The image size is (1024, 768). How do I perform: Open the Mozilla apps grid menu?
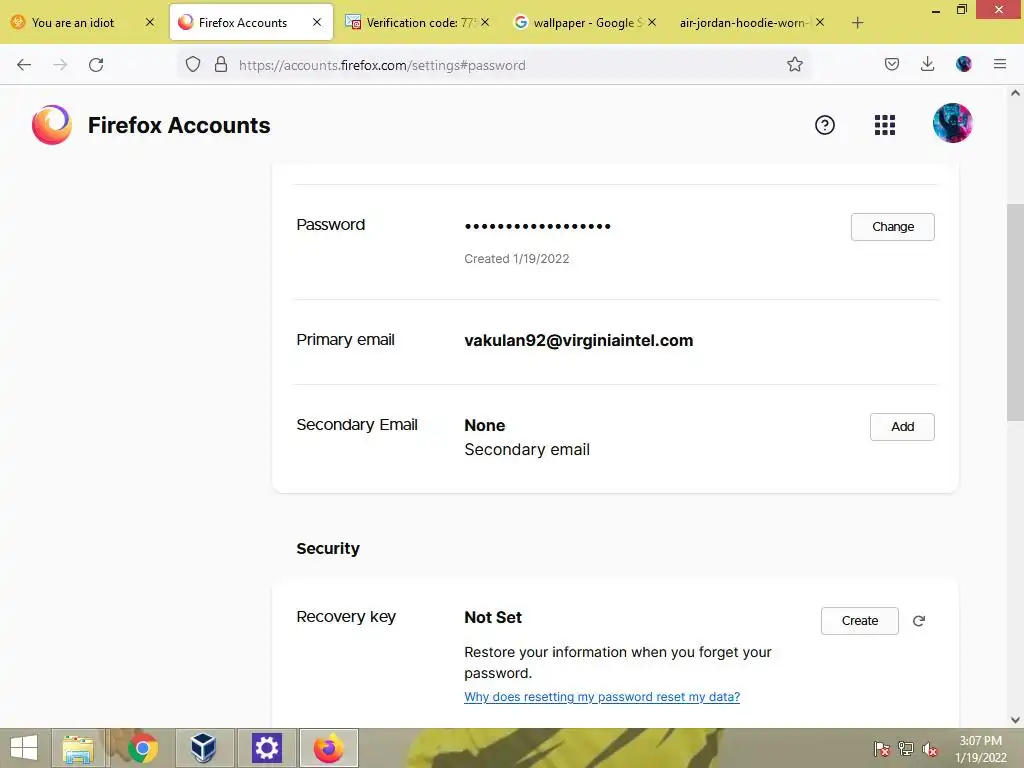tap(885, 125)
